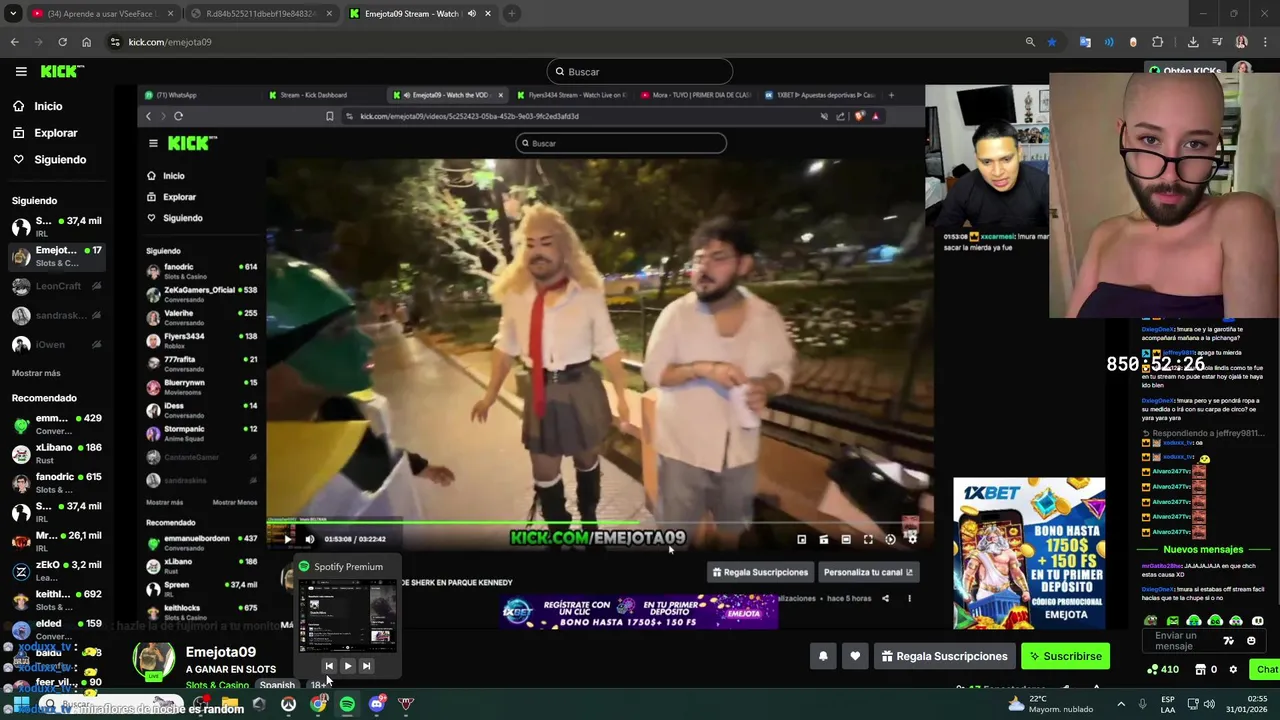Viewport: 1280px width, 720px height.
Task: Open browser downloads
Action: click(1193, 42)
